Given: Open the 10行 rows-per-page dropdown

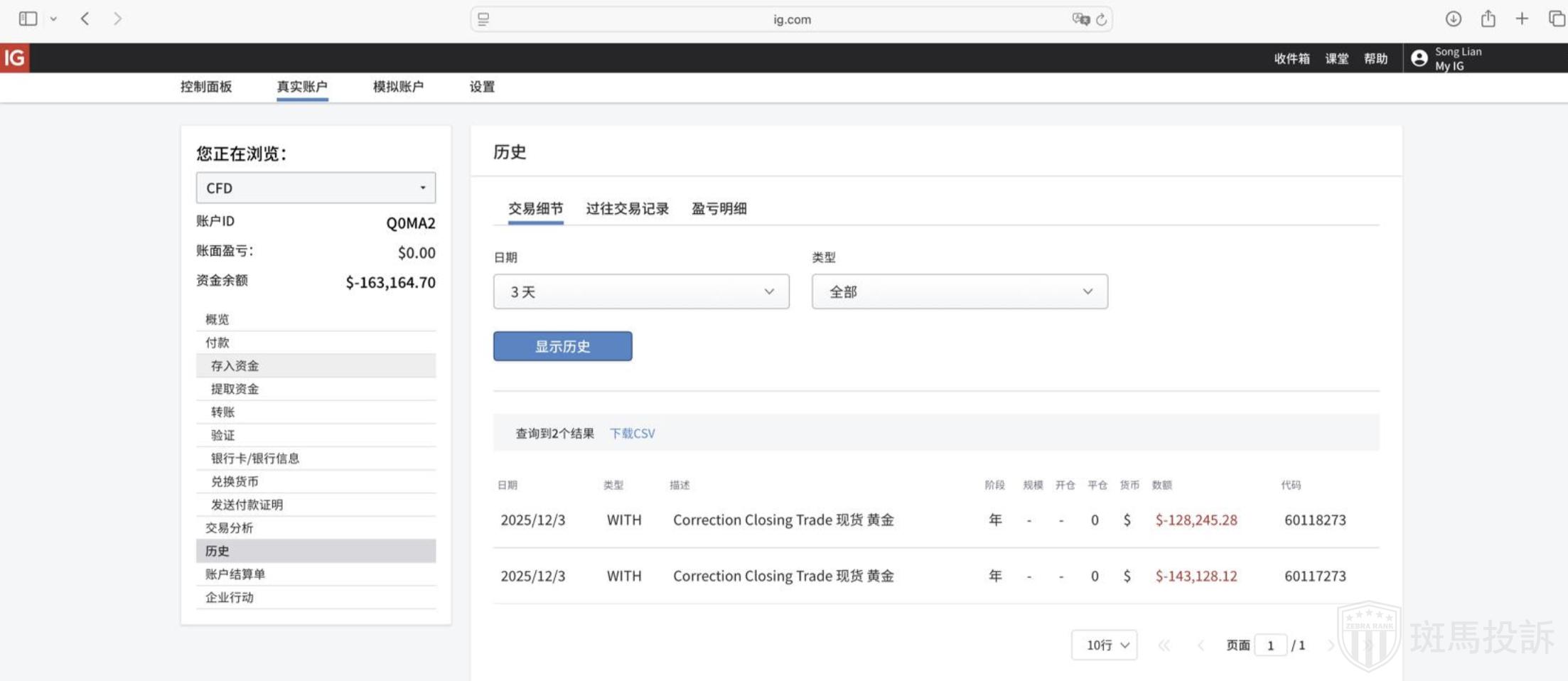Looking at the screenshot, I should (x=1104, y=645).
